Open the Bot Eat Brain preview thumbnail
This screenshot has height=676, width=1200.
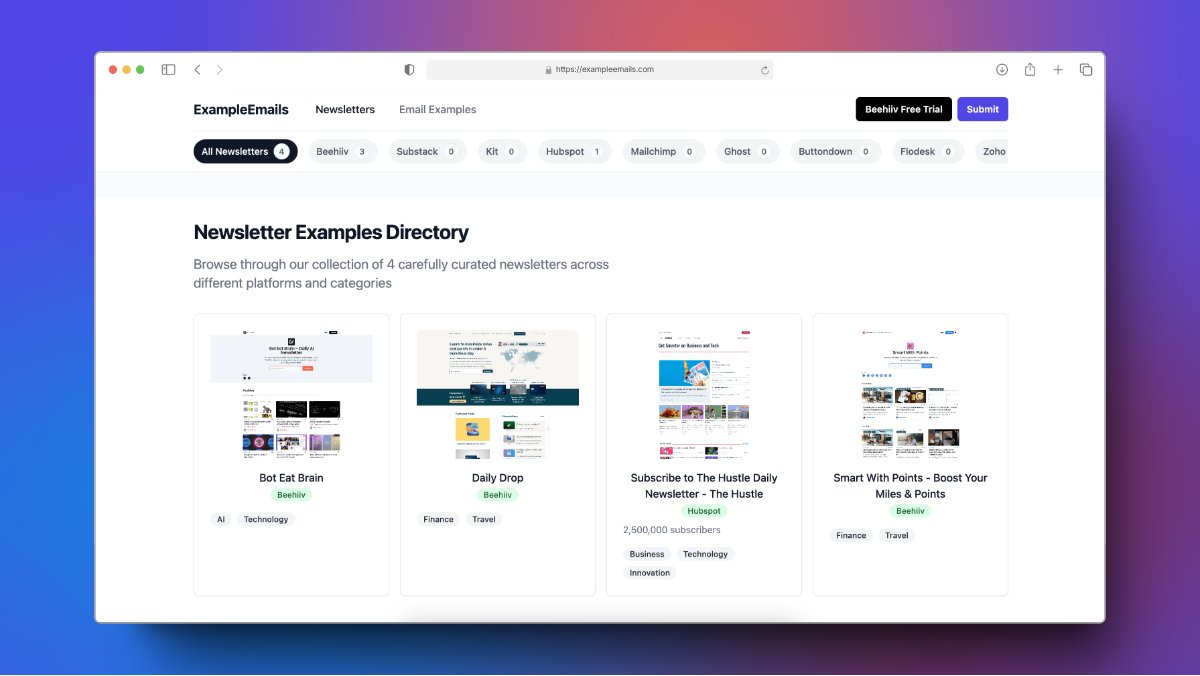[291, 394]
